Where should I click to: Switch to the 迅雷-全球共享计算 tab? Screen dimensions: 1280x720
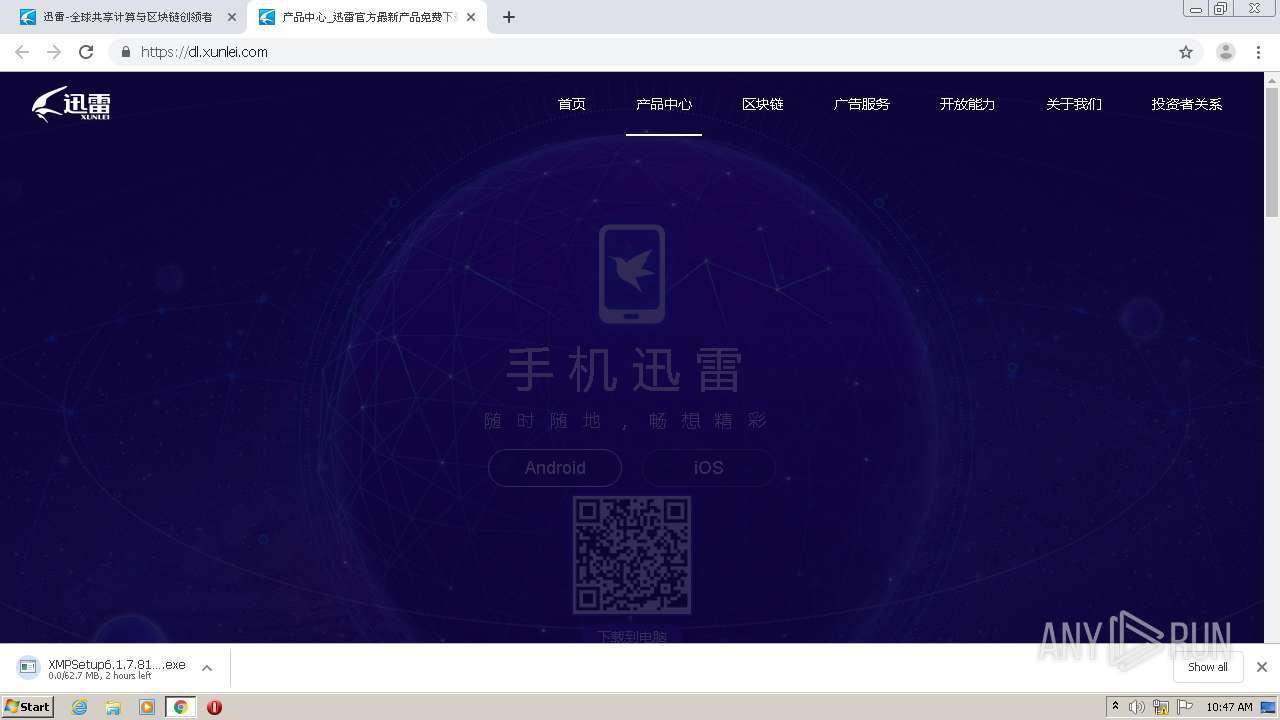(127, 17)
